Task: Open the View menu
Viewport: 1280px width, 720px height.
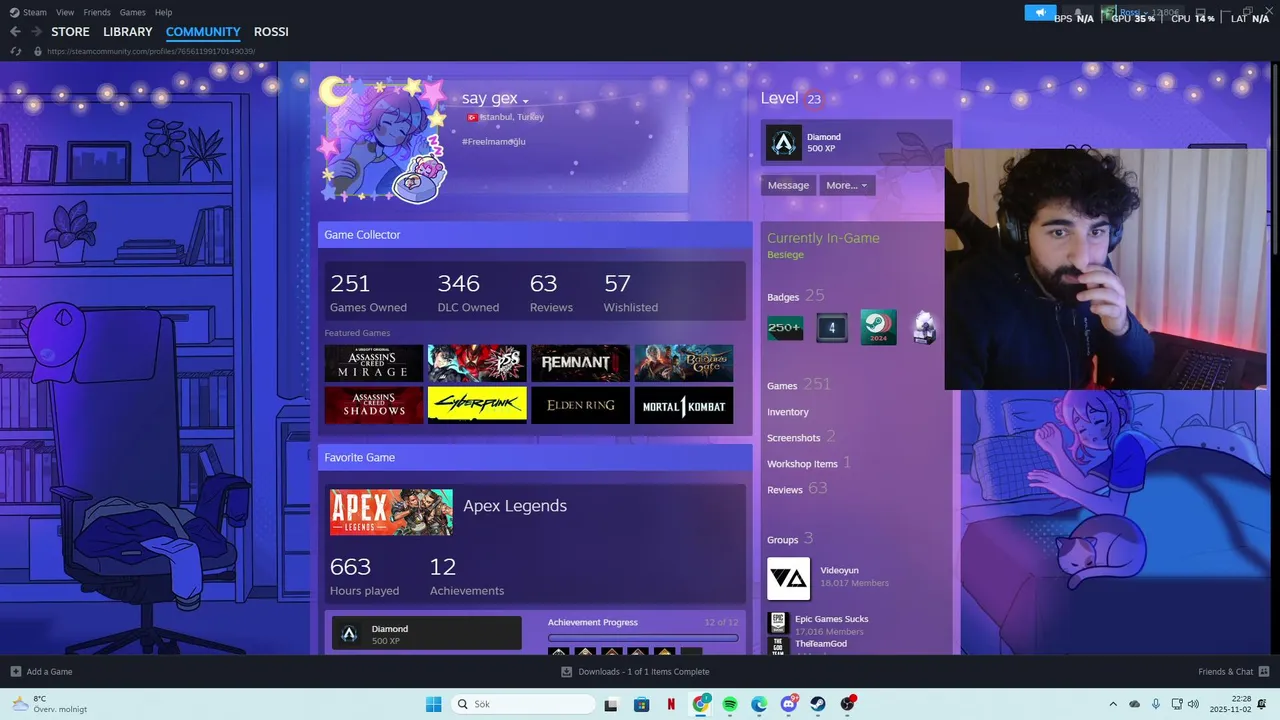Action: click(65, 12)
